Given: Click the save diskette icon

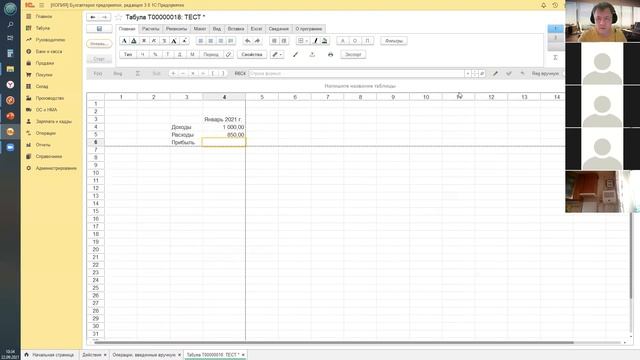Looking at the screenshot, I should [99, 29].
